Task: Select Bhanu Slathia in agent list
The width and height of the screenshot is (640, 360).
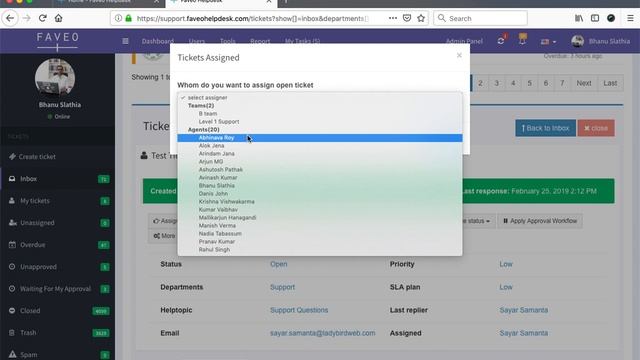Action: (320, 186)
